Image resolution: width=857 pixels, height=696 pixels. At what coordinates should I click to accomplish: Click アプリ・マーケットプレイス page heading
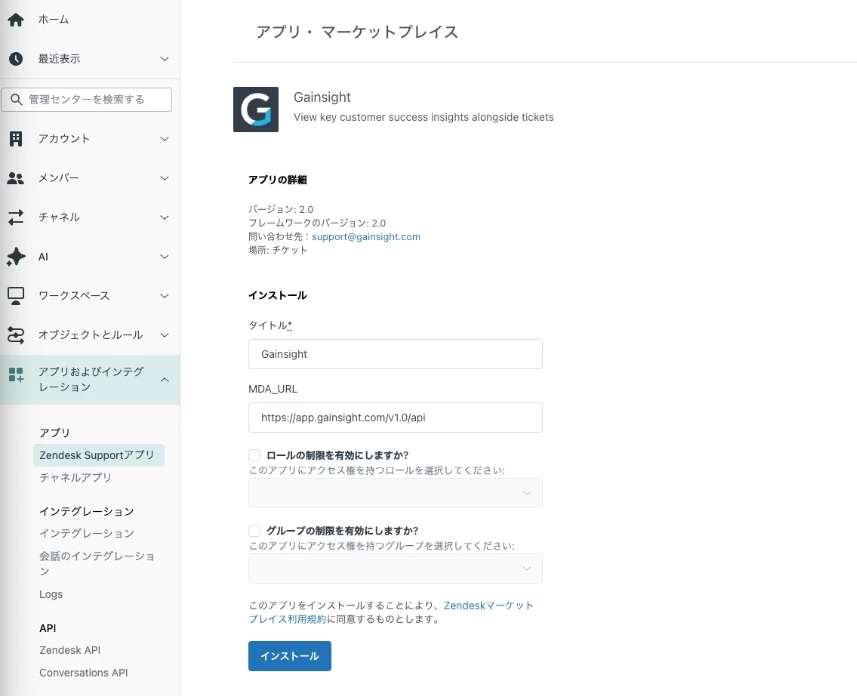pos(357,32)
